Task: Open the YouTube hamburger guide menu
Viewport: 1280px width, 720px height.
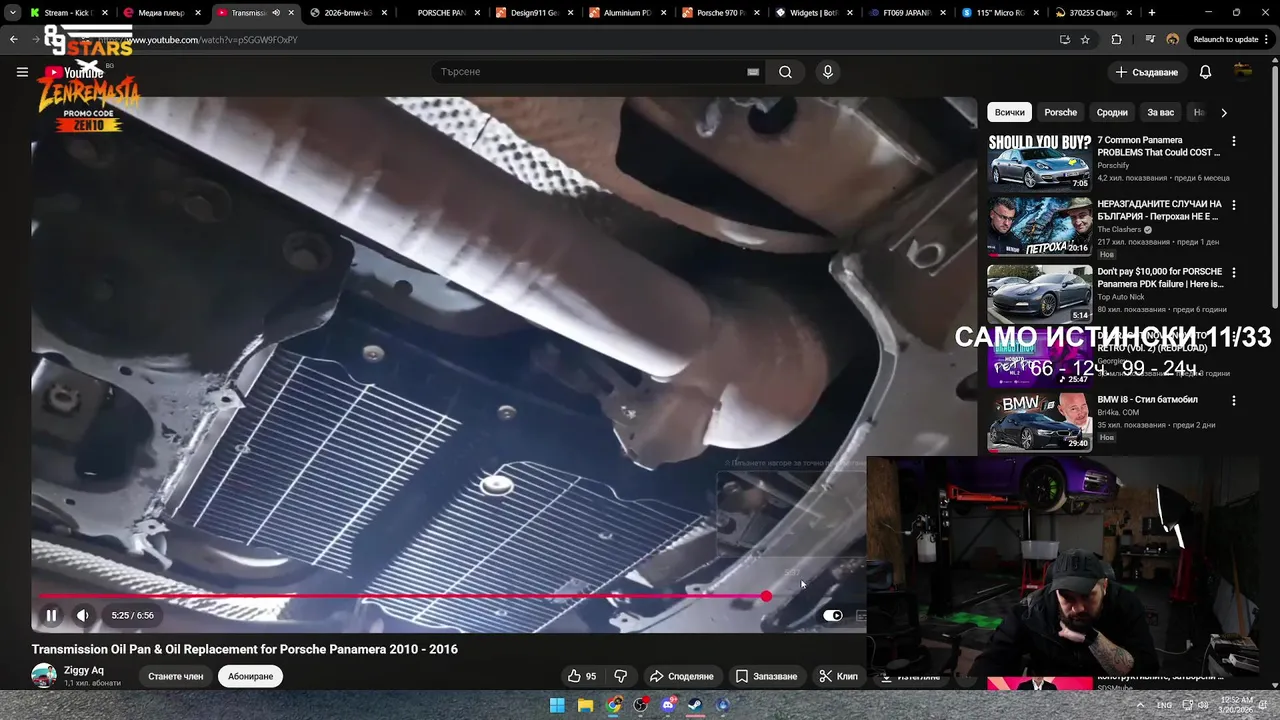Action: (x=22, y=72)
